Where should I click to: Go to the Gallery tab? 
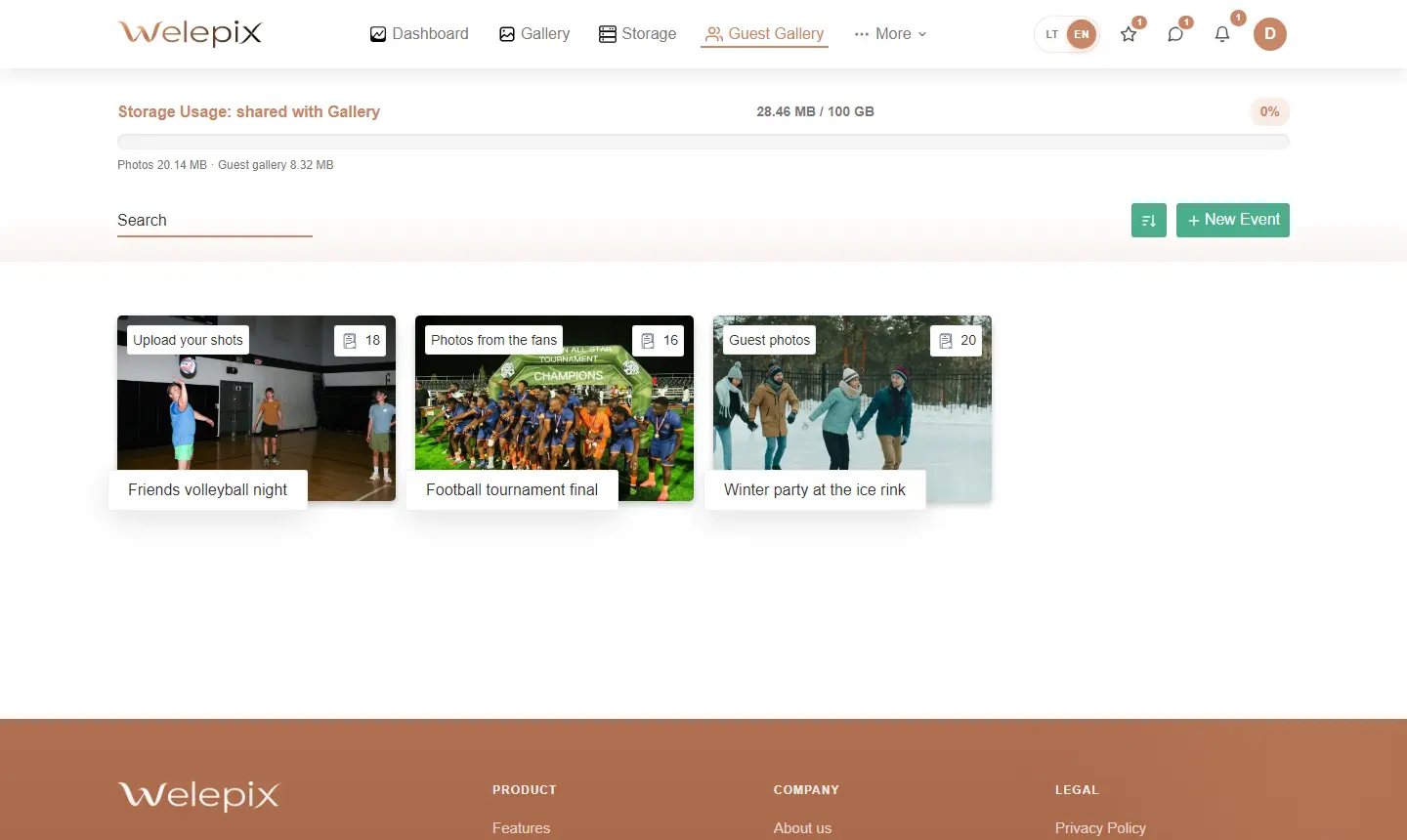pyautogui.click(x=534, y=34)
